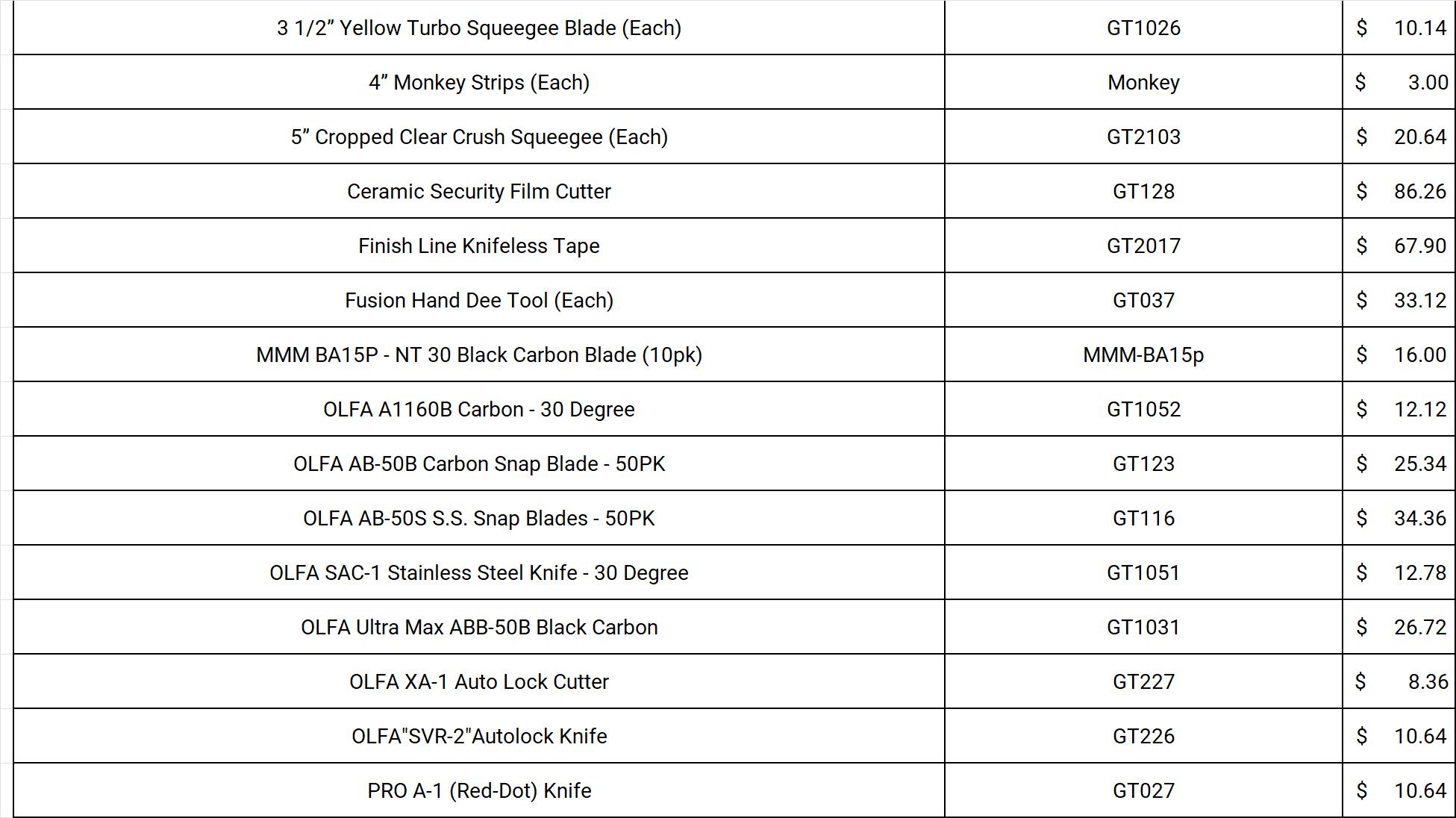Select the Finish Line Knifeless Tape cell
The width and height of the screenshot is (1456, 818).
point(478,246)
